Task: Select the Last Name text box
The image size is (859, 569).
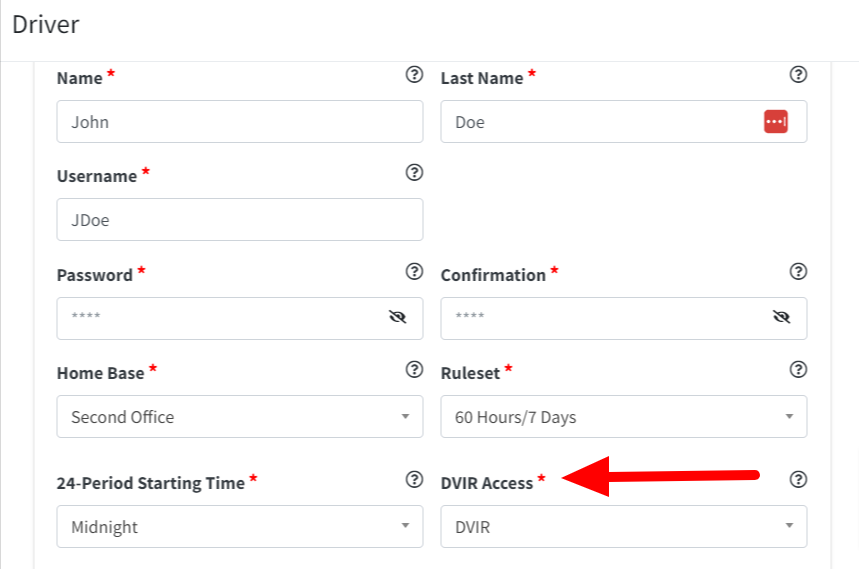Action: [x=600, y=122]
